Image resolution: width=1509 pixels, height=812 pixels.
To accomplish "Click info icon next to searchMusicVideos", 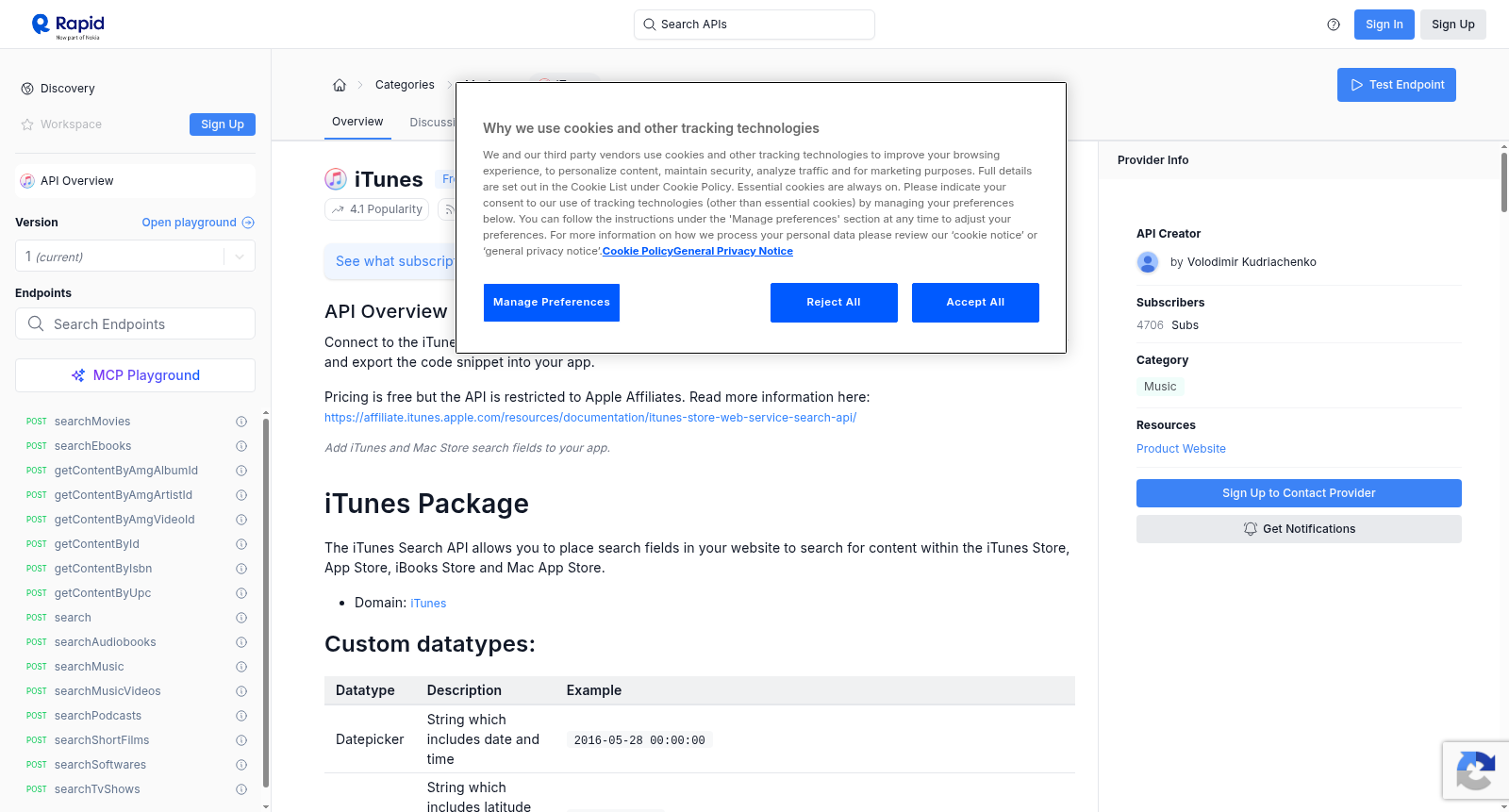I will (x=241, y=691).
